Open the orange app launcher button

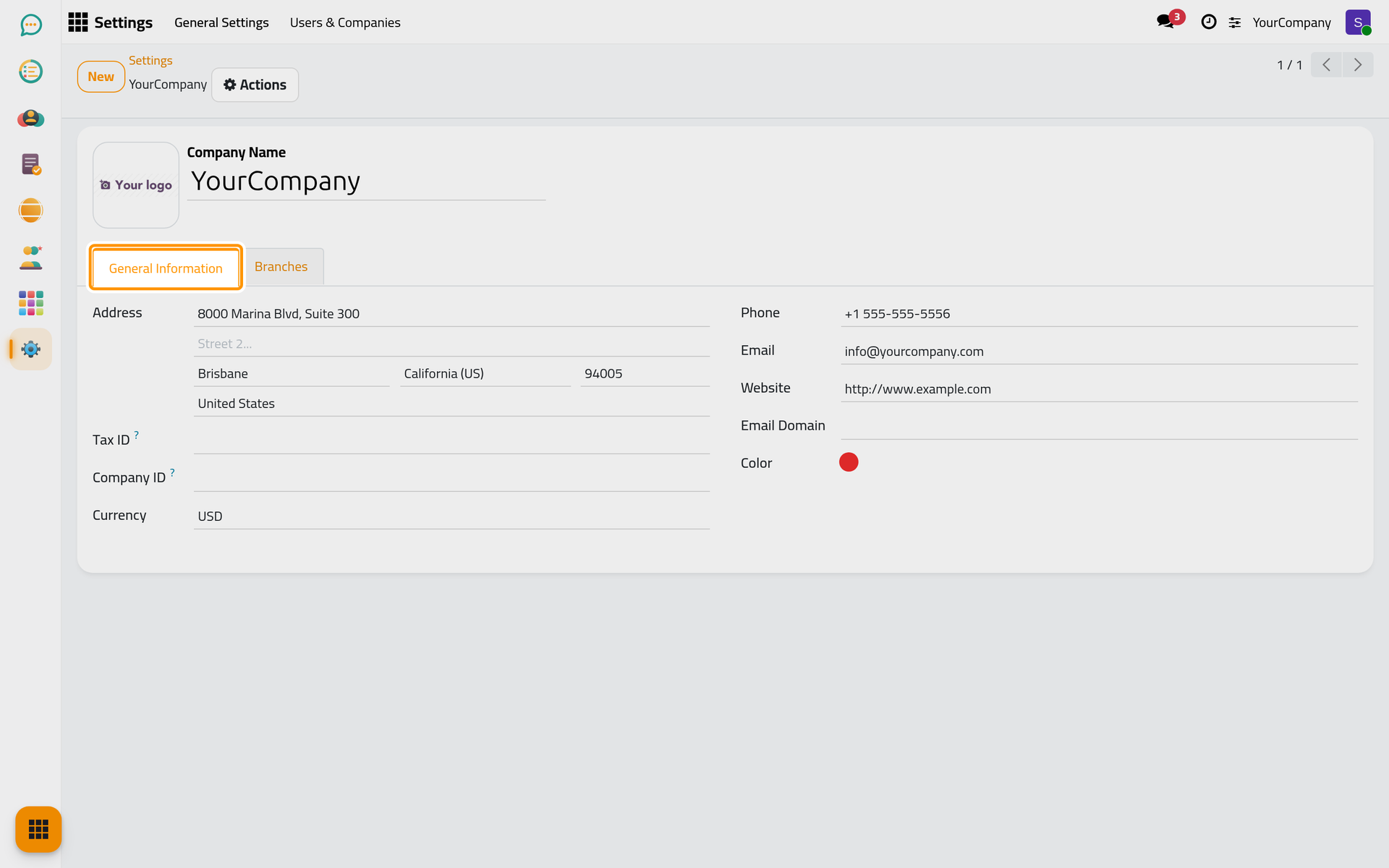point(38,829)
